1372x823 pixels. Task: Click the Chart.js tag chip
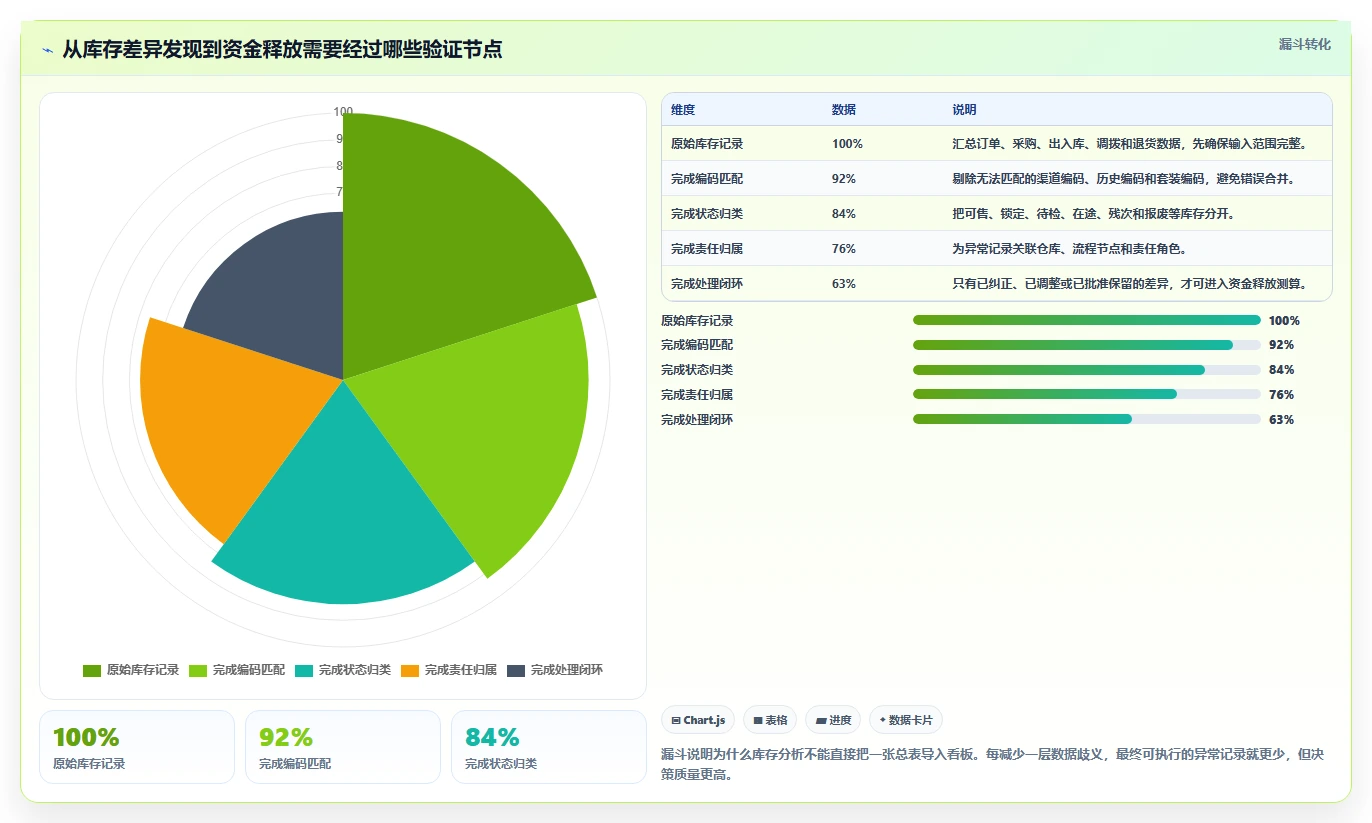click(698, 720)
